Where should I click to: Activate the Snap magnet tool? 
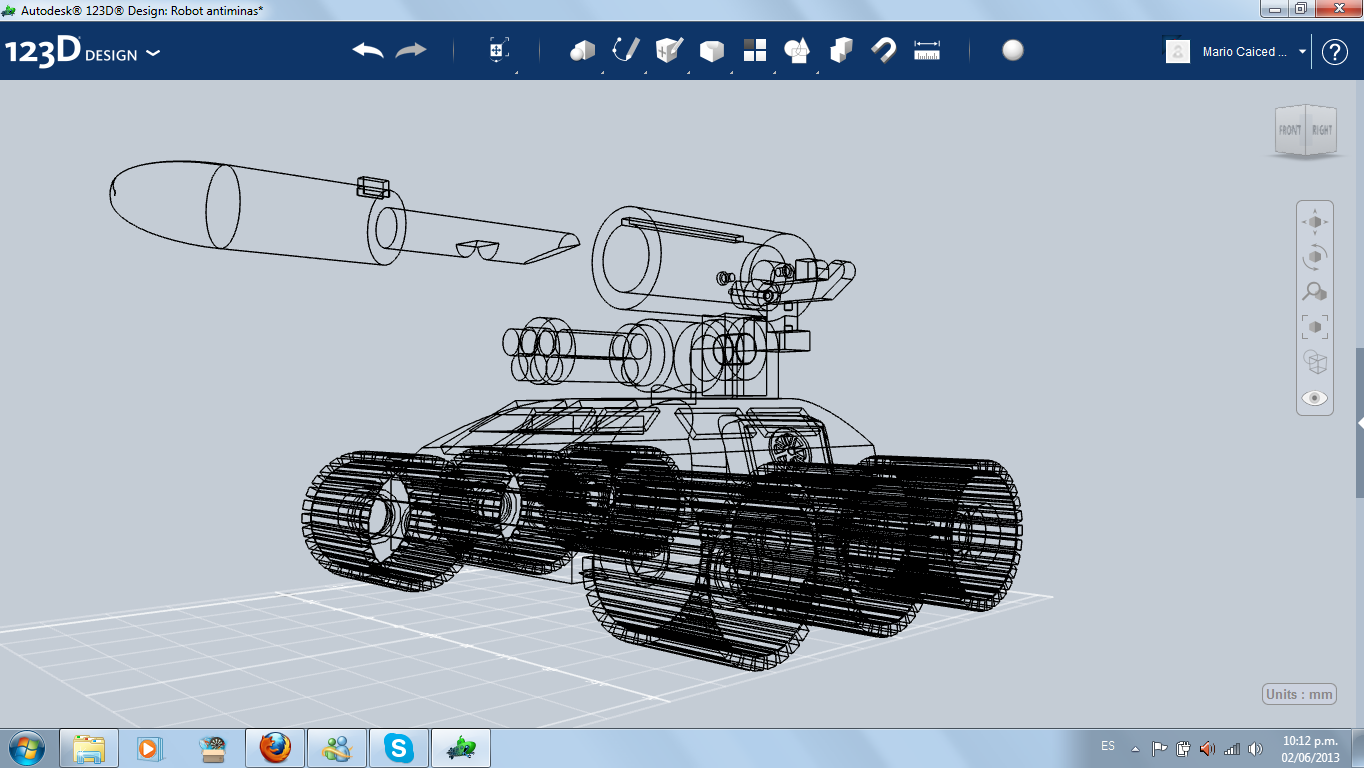tap(884, 50)
